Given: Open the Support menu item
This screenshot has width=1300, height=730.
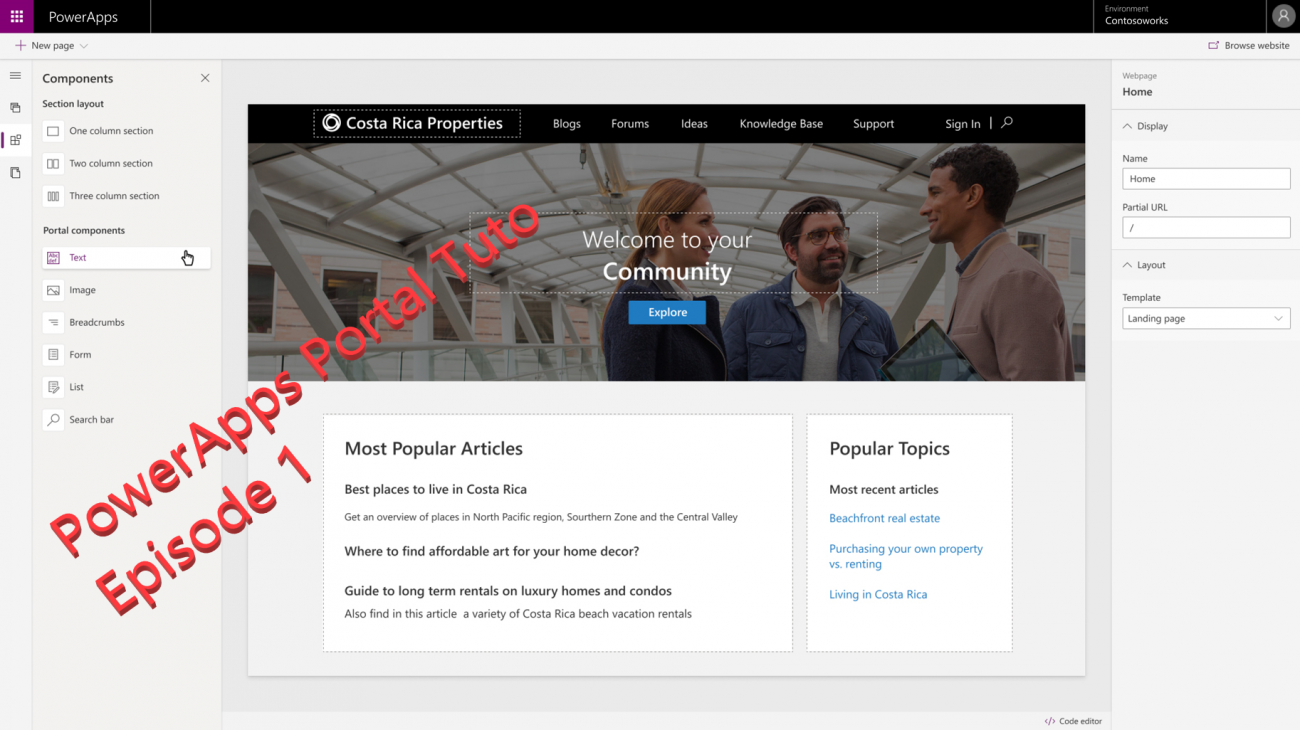Looking at the screenshot, I should [873, 124].
